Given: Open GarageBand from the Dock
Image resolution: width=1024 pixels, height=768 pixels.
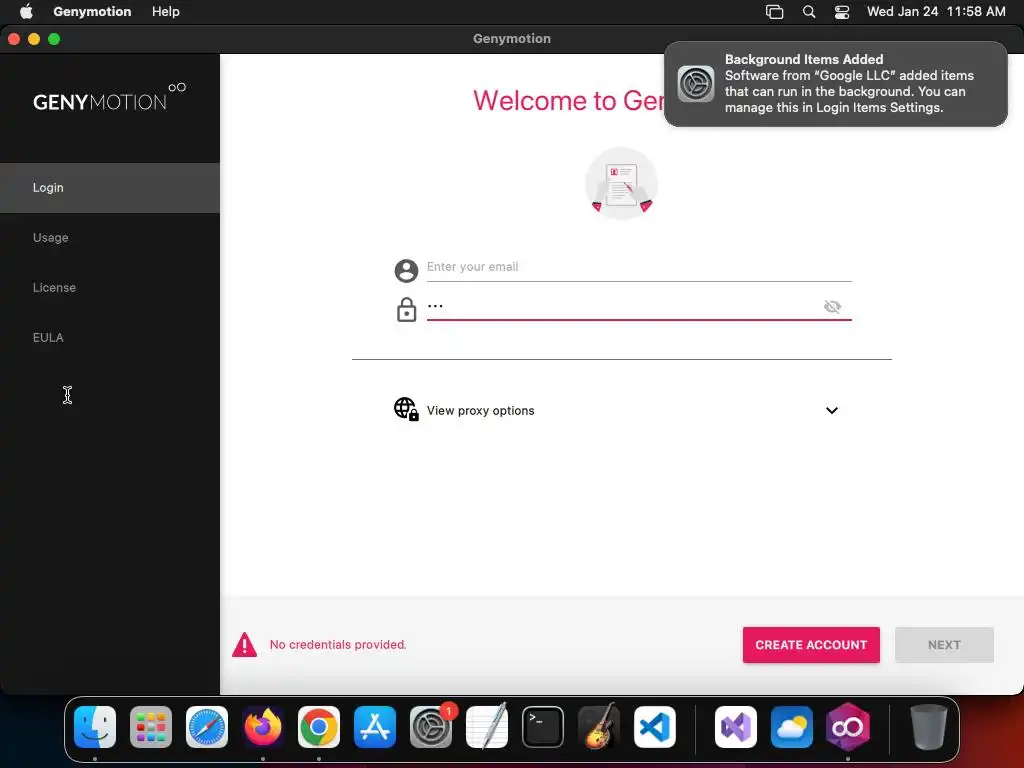Looking at the screenshot, I should 599,727.
